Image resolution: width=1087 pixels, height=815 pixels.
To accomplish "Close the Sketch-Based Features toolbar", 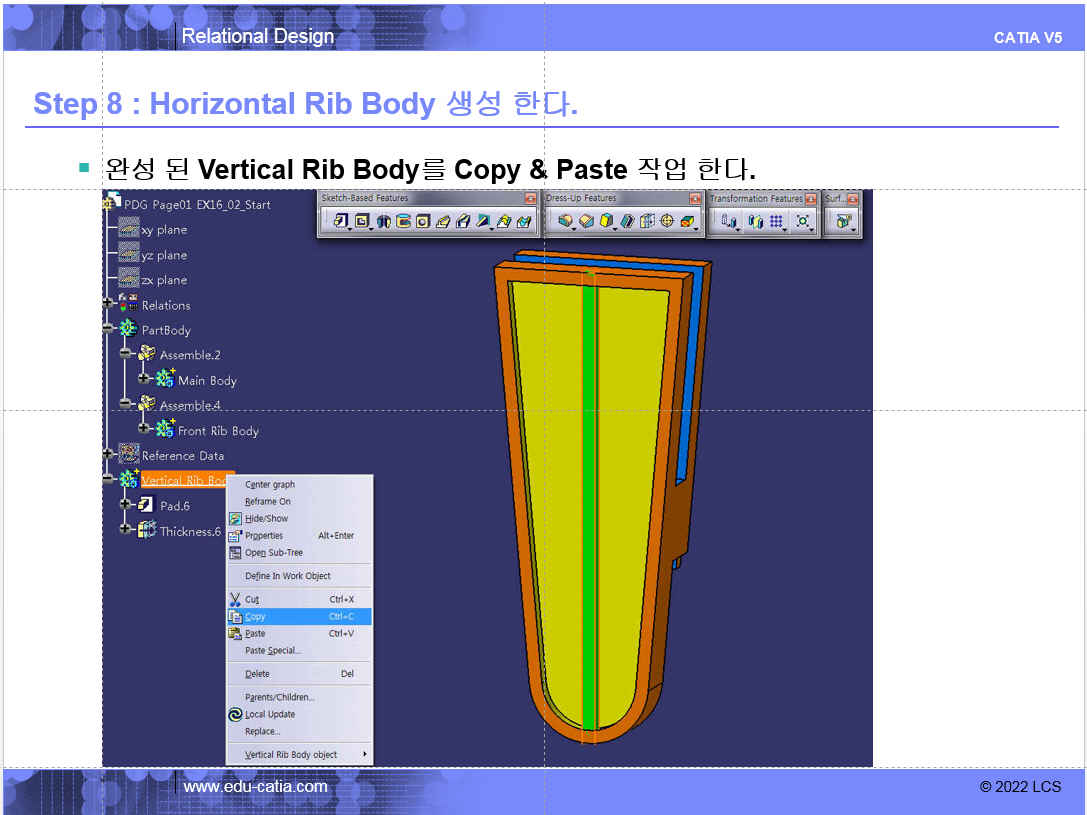I will pyautogui.click(x=530, y=199).
